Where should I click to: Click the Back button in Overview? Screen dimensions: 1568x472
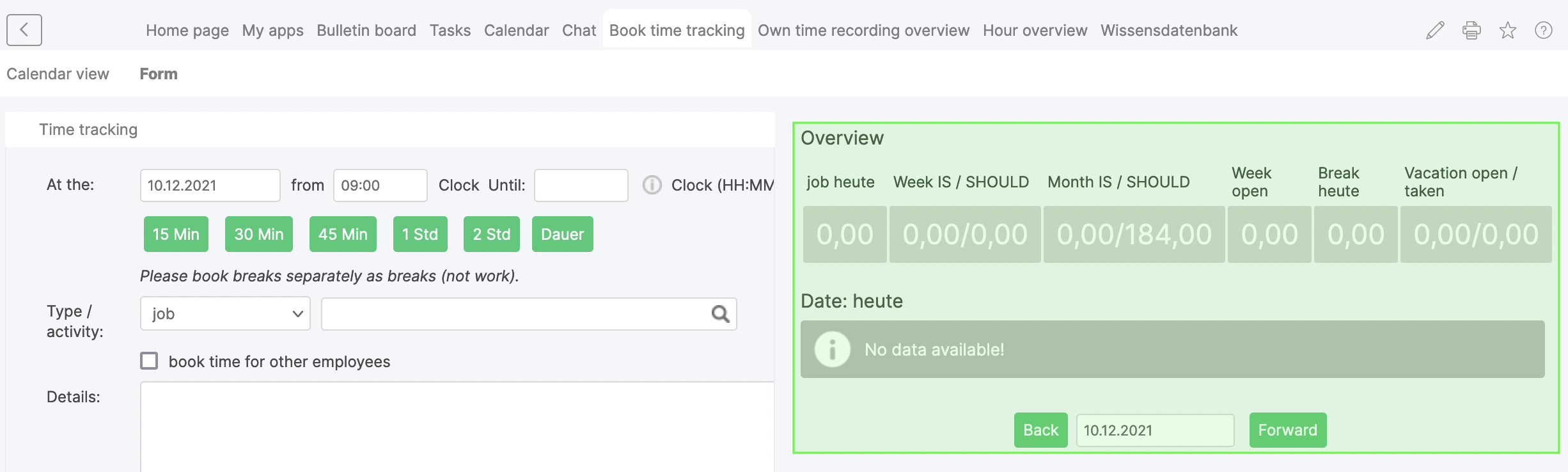(x=1040, y=430)
